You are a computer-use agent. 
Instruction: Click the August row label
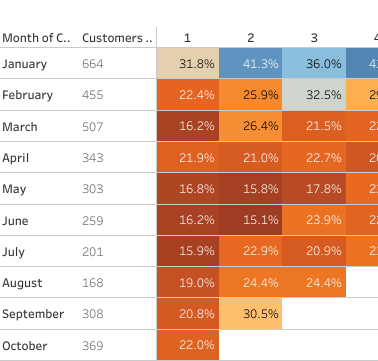pos(22,283)
